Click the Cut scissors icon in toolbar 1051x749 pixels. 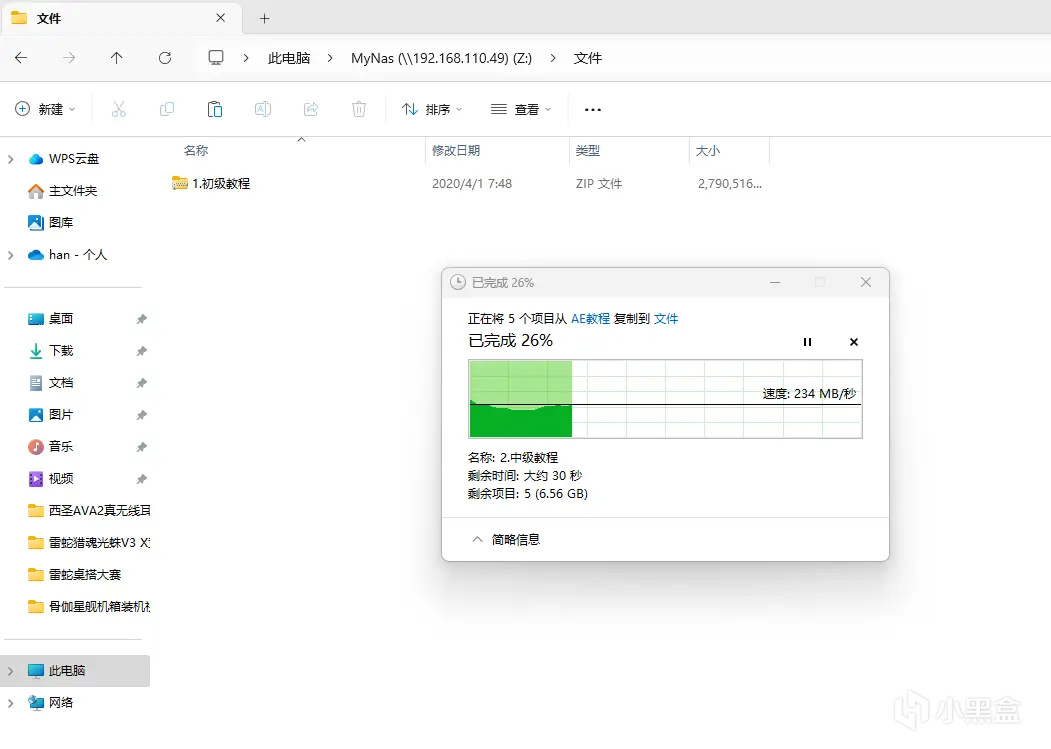[x=119, y=109]
